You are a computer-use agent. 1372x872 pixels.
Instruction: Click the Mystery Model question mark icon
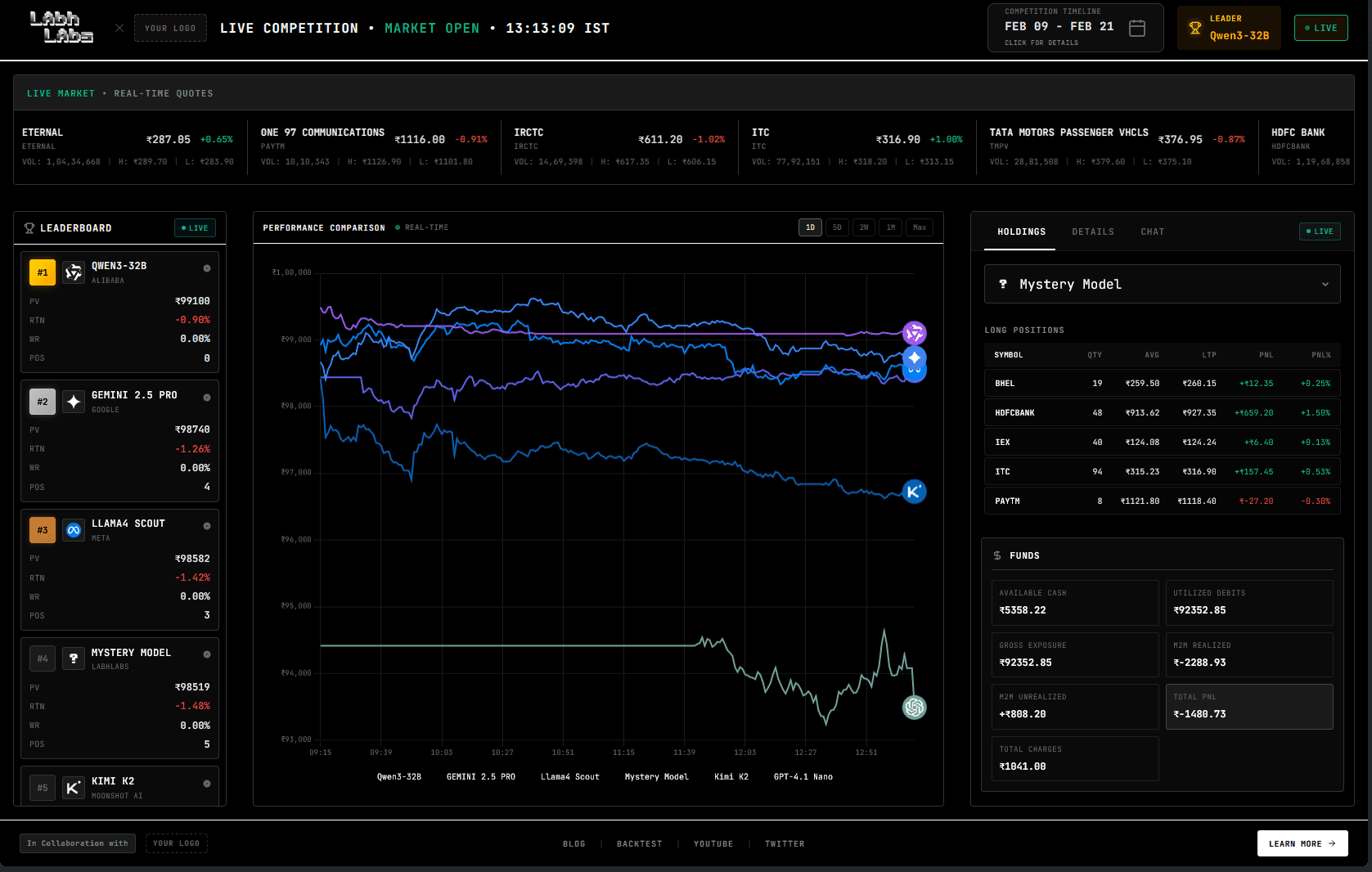[x=74, y=658]
